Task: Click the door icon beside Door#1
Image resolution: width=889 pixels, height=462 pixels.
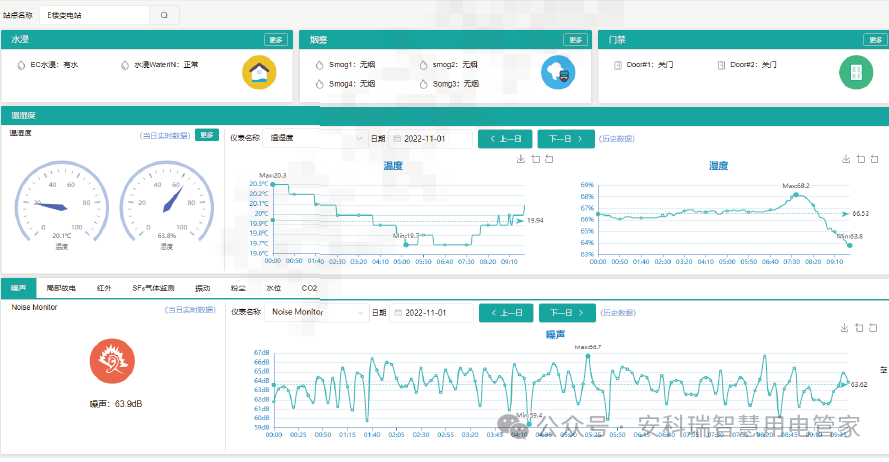Action: [618, 65]
